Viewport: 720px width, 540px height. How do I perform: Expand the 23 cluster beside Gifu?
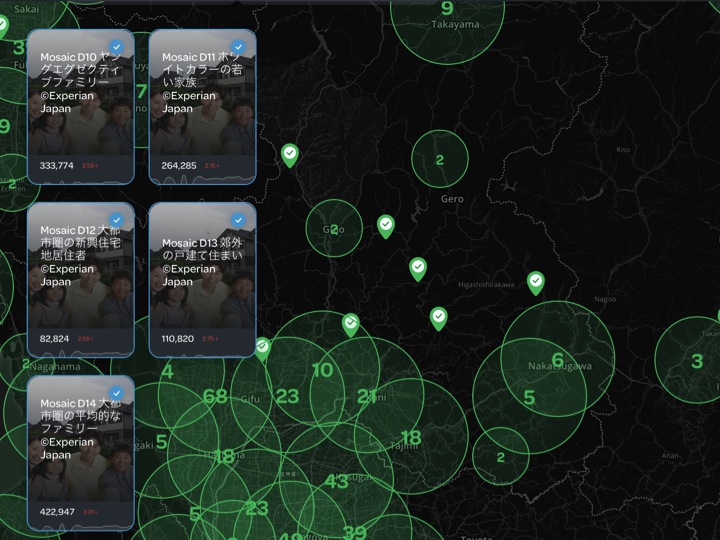click(x=287, y=396)
